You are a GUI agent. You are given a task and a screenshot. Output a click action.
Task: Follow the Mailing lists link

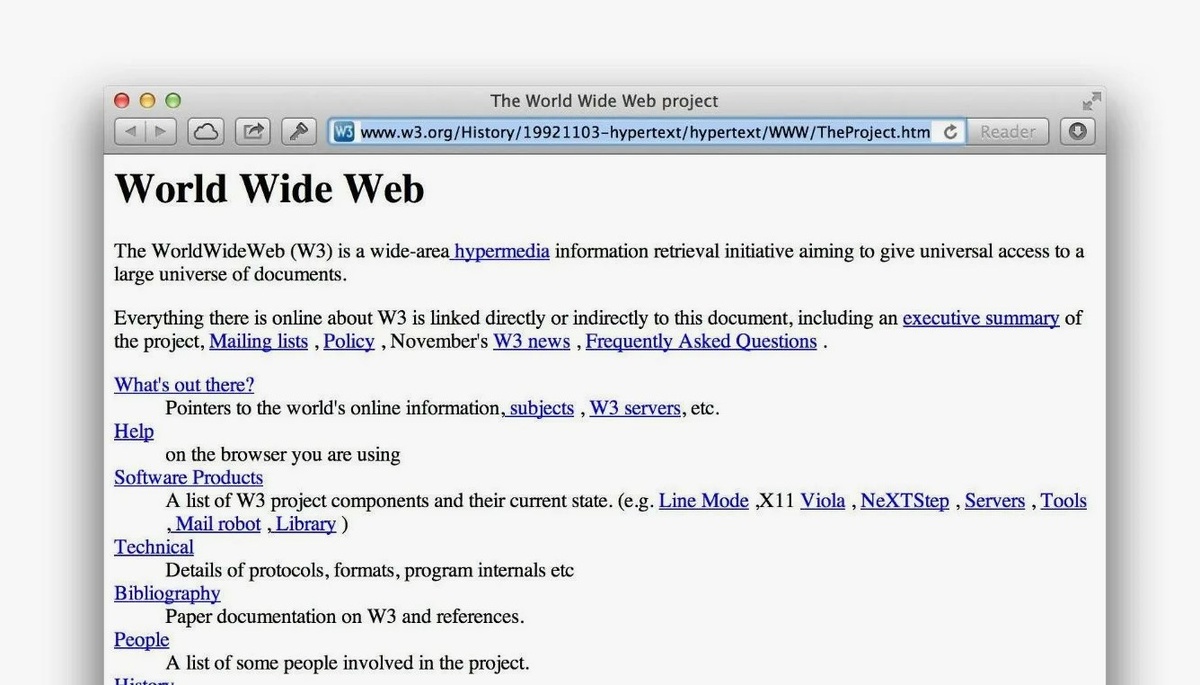[258, 341]
